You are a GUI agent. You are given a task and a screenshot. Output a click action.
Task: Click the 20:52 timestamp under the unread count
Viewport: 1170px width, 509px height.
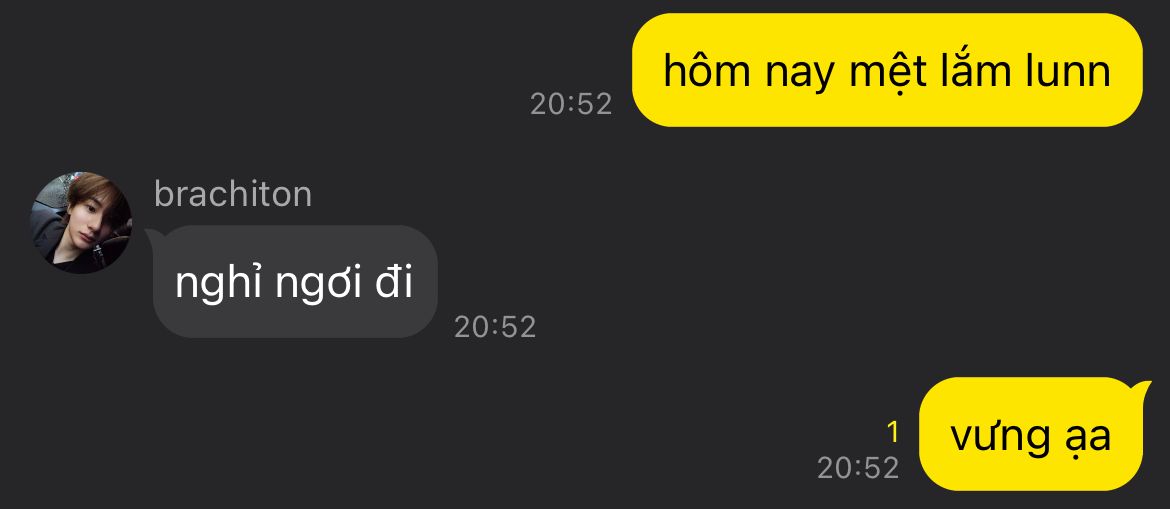[858, 468]
